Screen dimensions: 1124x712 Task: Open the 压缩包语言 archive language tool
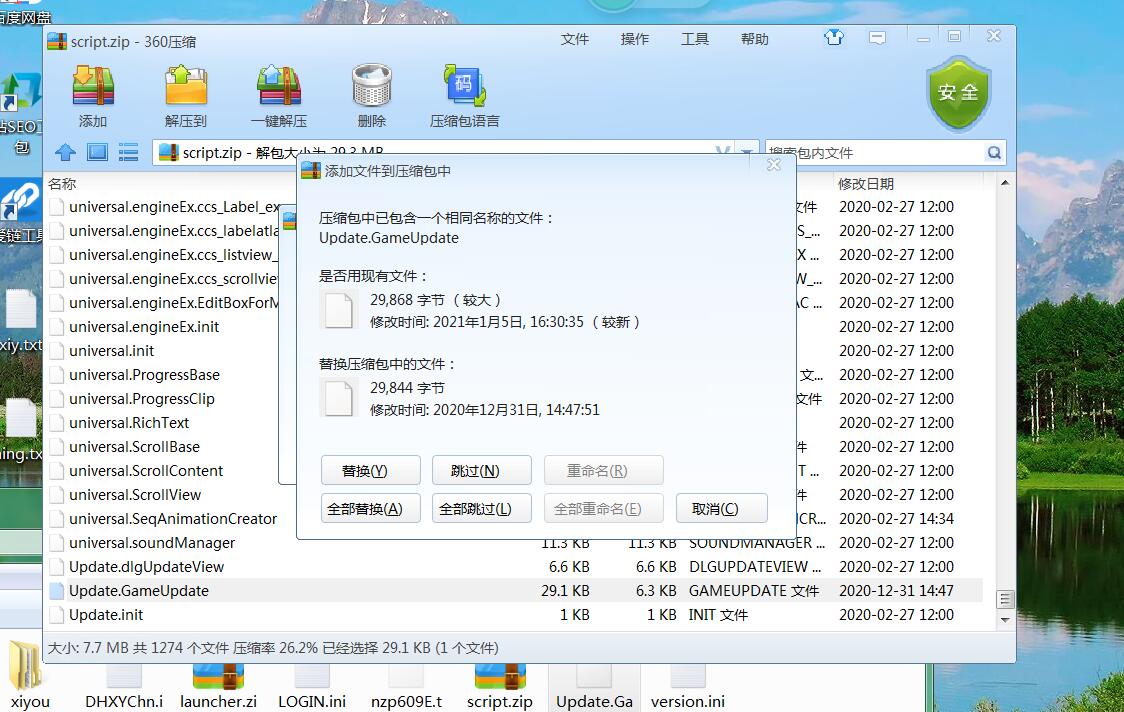464,96
